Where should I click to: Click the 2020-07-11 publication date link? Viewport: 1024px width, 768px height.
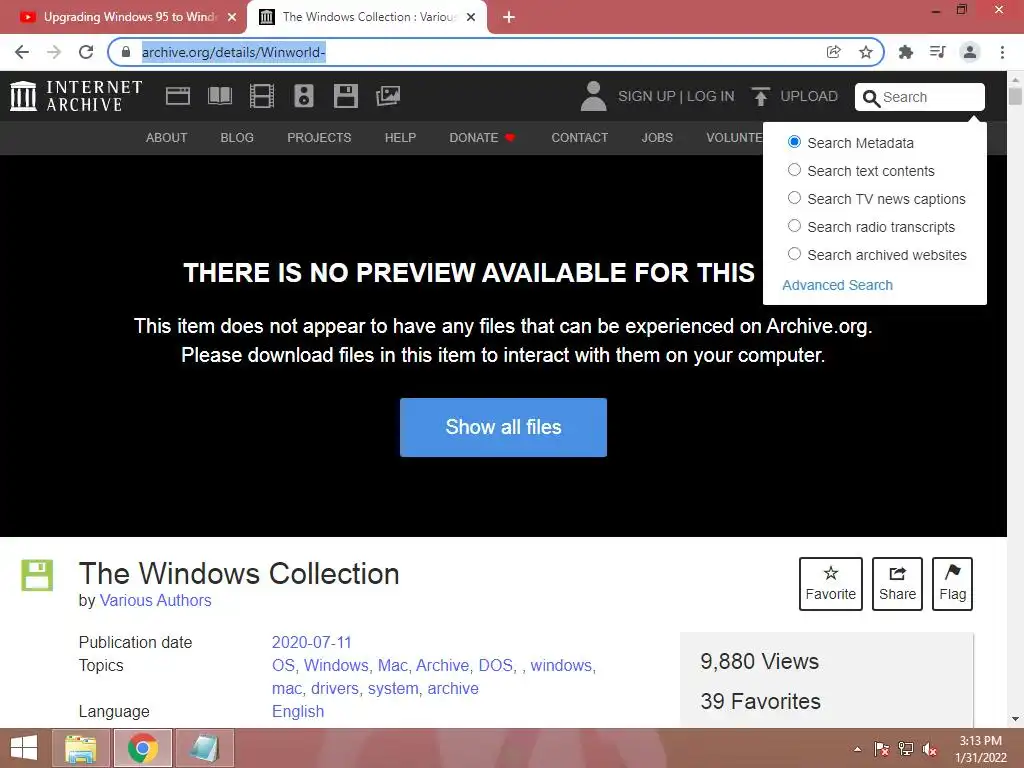point(312,643)
